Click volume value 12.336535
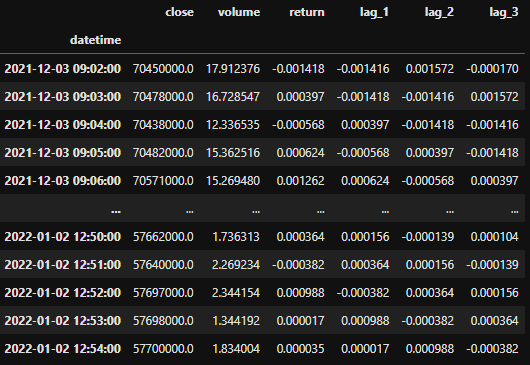This screenshot has height=365, width=530. pos(233,125)
